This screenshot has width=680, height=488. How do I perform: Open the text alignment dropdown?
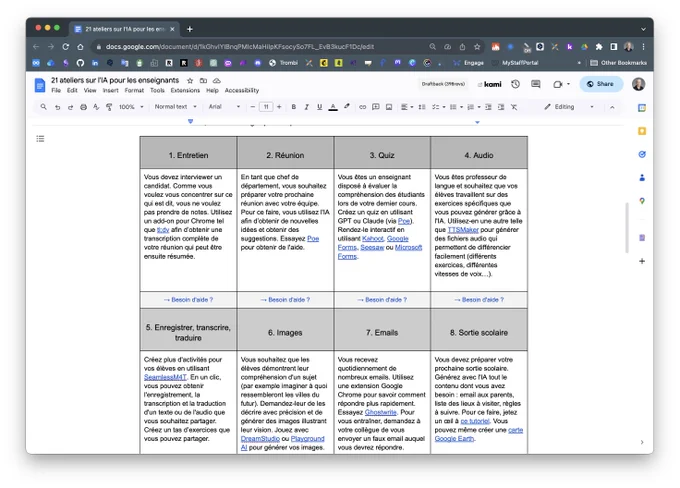coord(407,107)
